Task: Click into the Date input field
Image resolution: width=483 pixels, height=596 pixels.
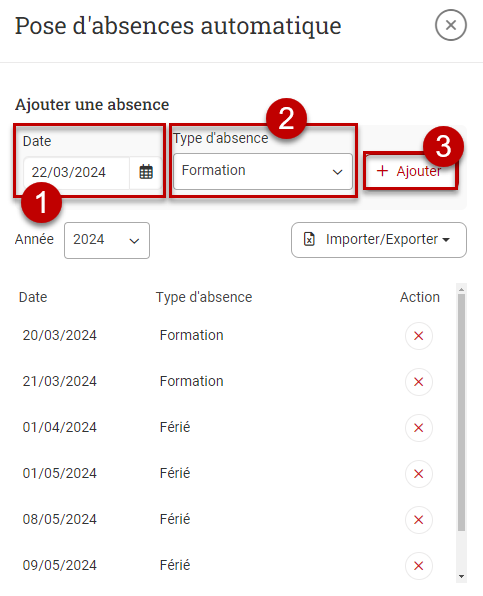Action: (x=76, y=172)
